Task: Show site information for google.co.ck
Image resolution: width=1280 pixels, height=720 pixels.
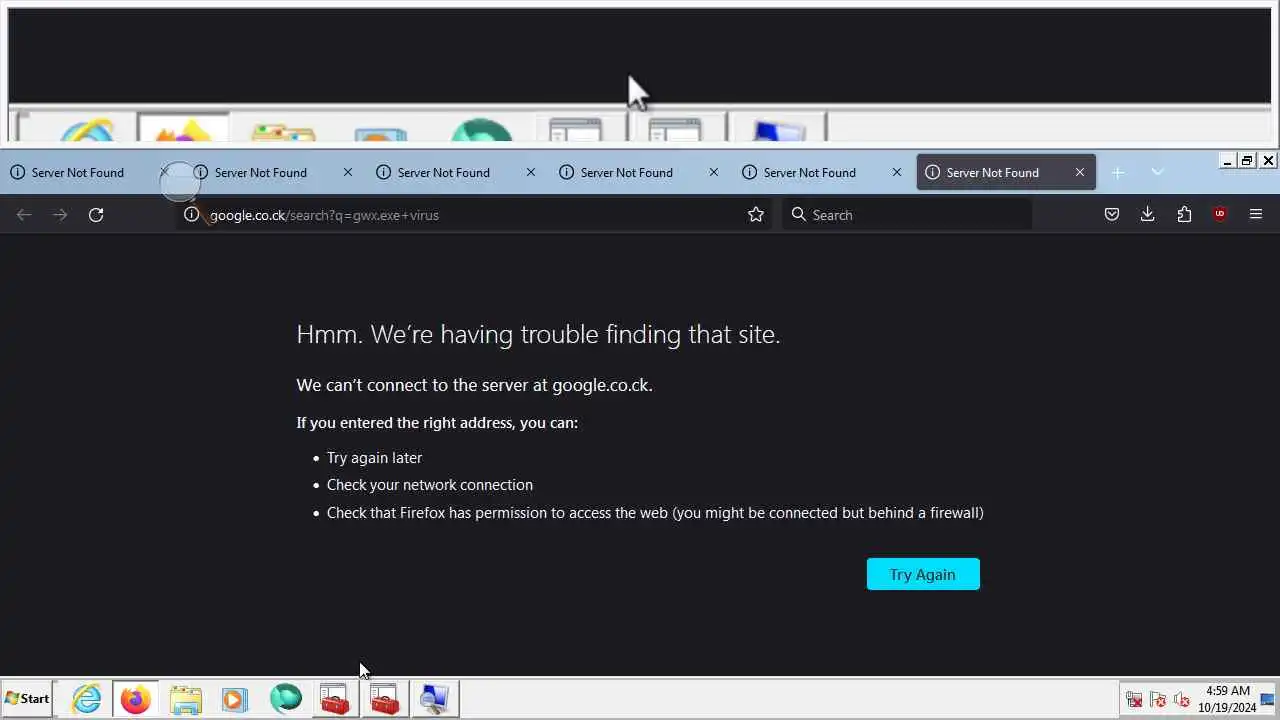Action: coord(191,214)
